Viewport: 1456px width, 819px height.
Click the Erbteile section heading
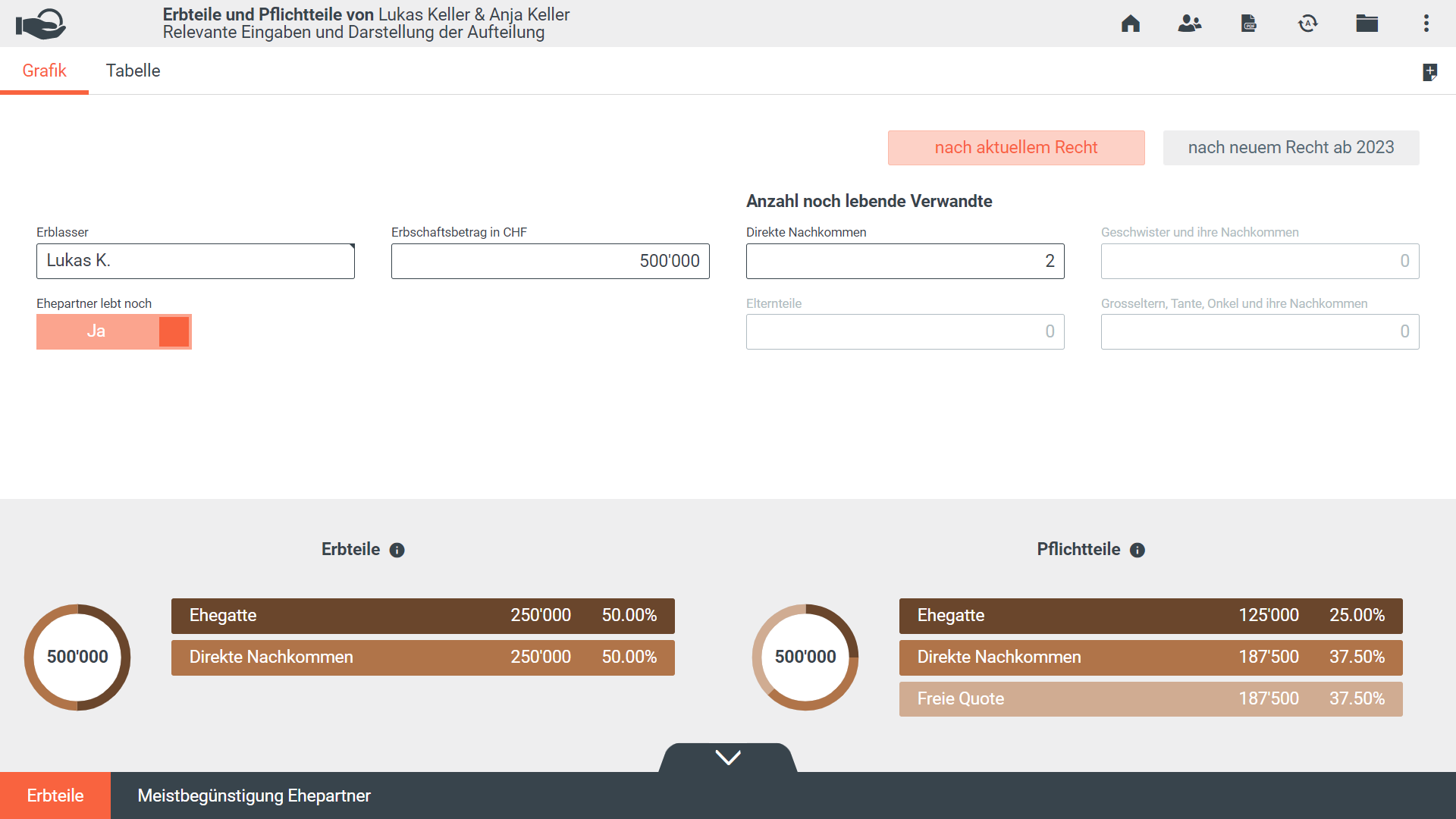(x=350, y=550)
